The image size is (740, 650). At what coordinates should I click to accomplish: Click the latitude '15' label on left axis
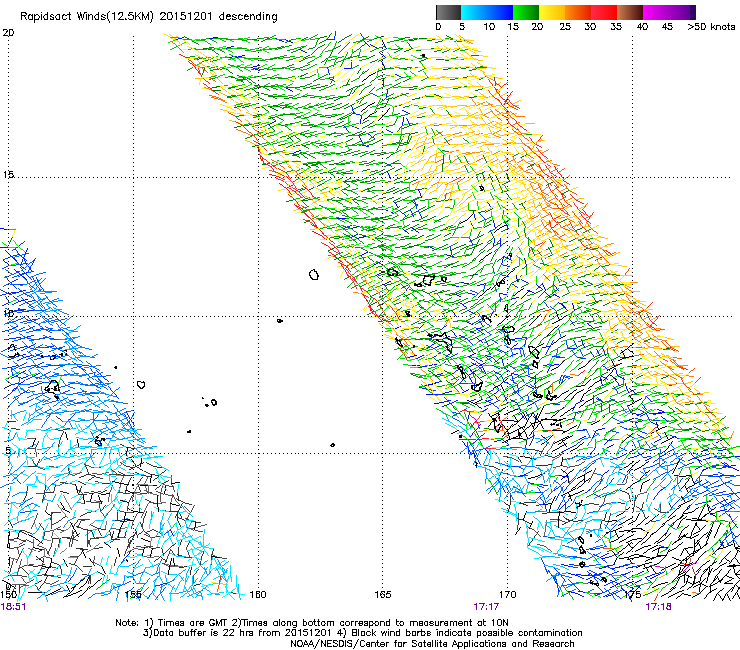[x=8, y=175]
